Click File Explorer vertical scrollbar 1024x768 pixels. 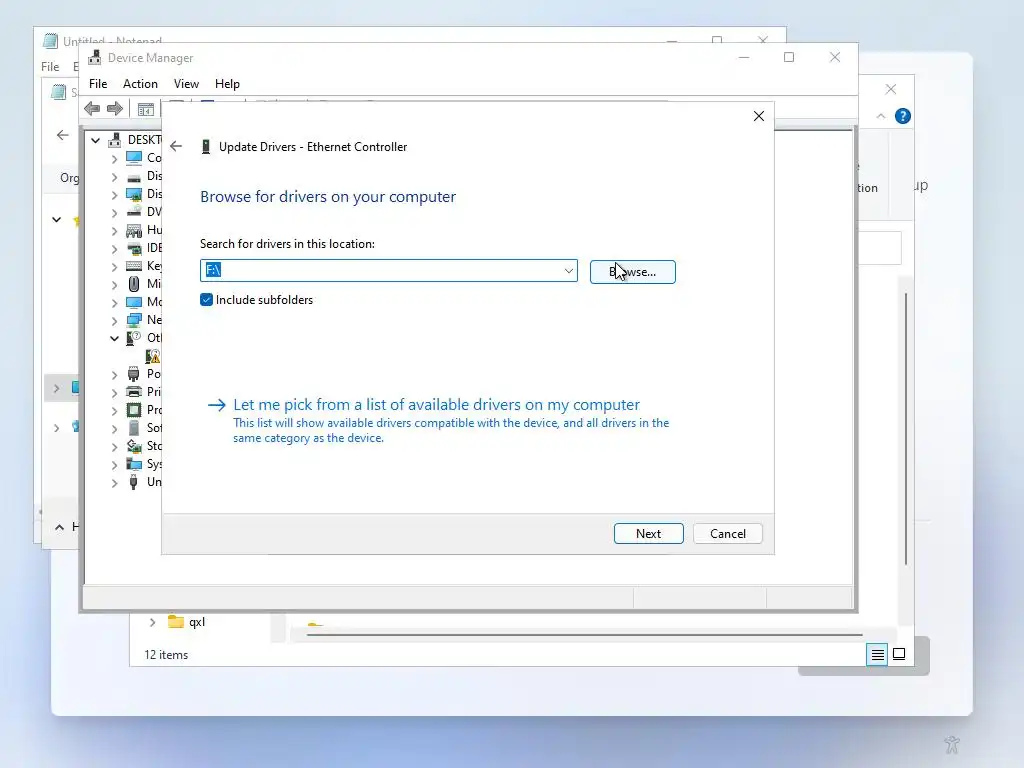(906, 429)
